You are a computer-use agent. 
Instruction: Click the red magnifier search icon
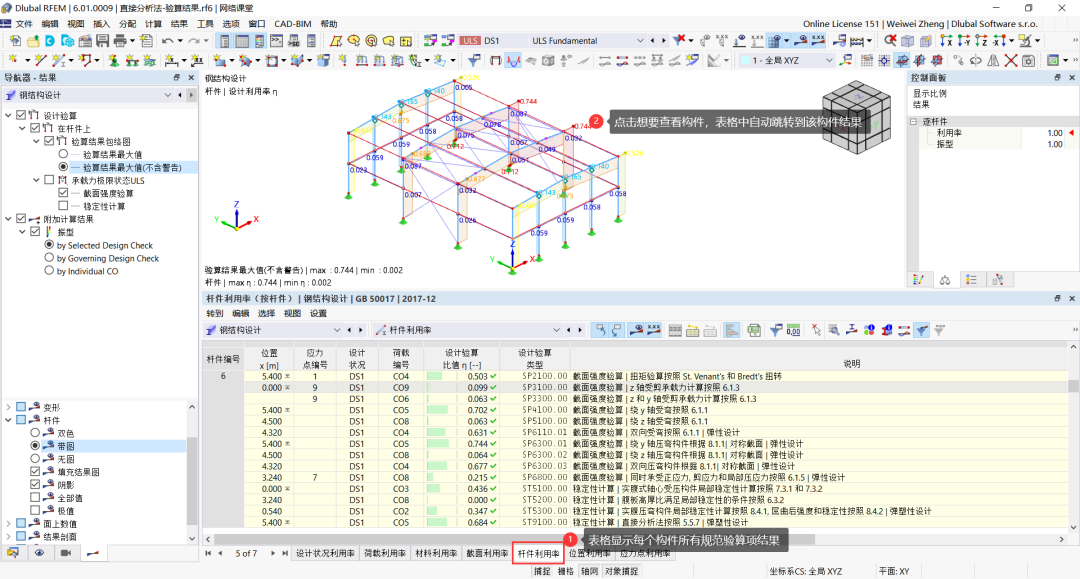pos(890,41)
